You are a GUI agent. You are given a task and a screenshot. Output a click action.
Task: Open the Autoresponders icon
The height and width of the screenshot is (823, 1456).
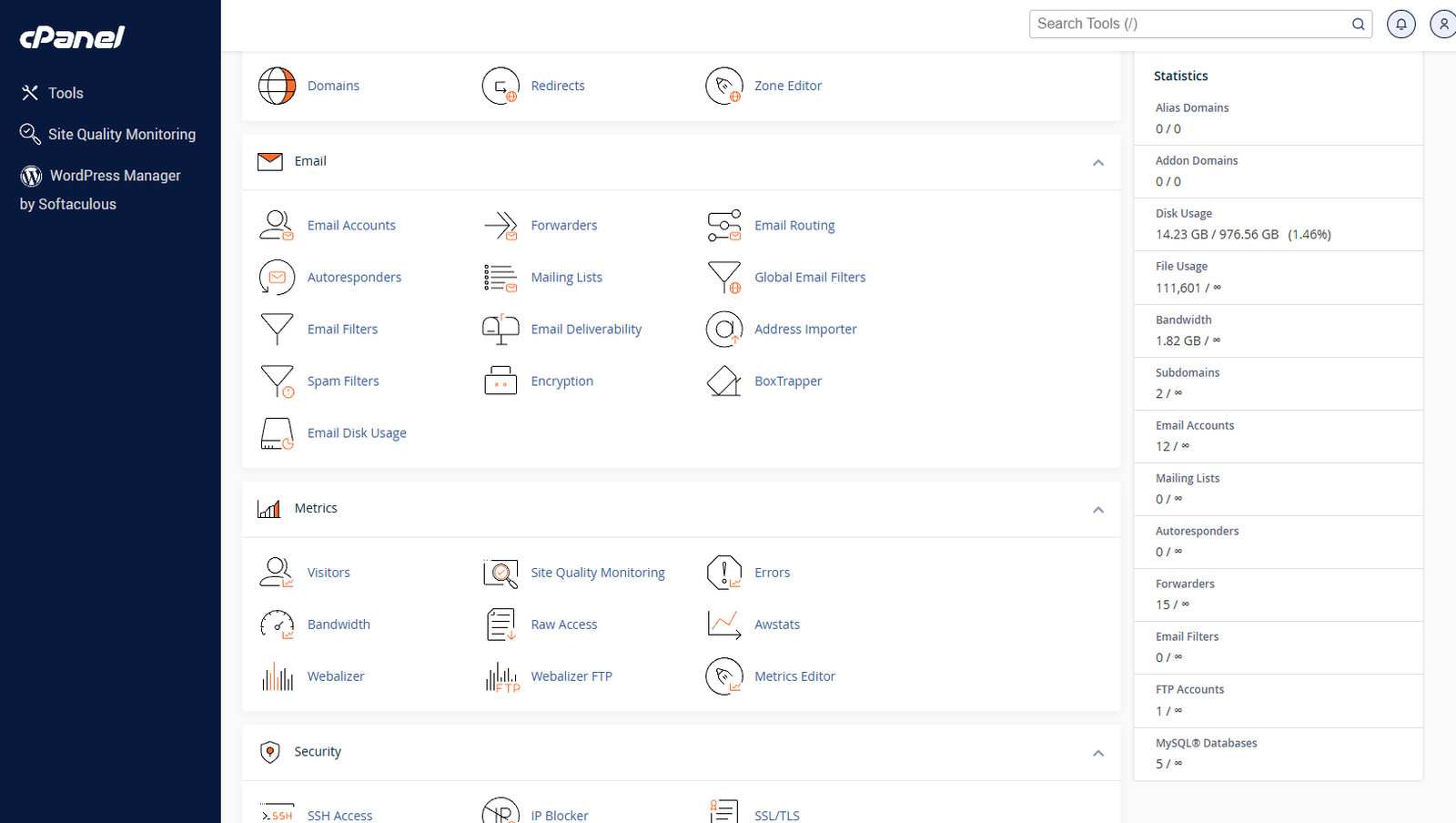coord(277,278)
